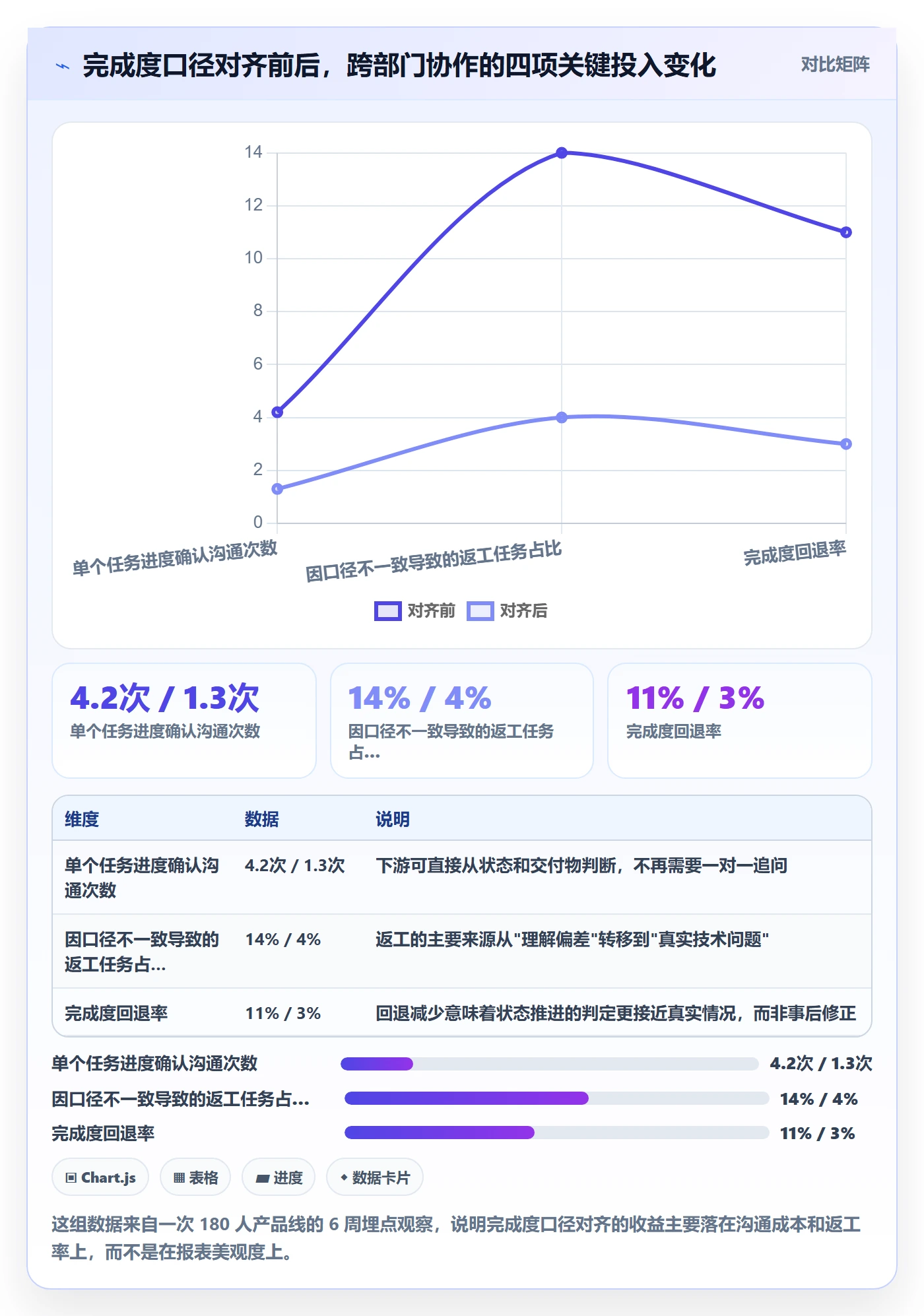Click x-axis label 完成度回退率 on chart

tap(795, 553)
